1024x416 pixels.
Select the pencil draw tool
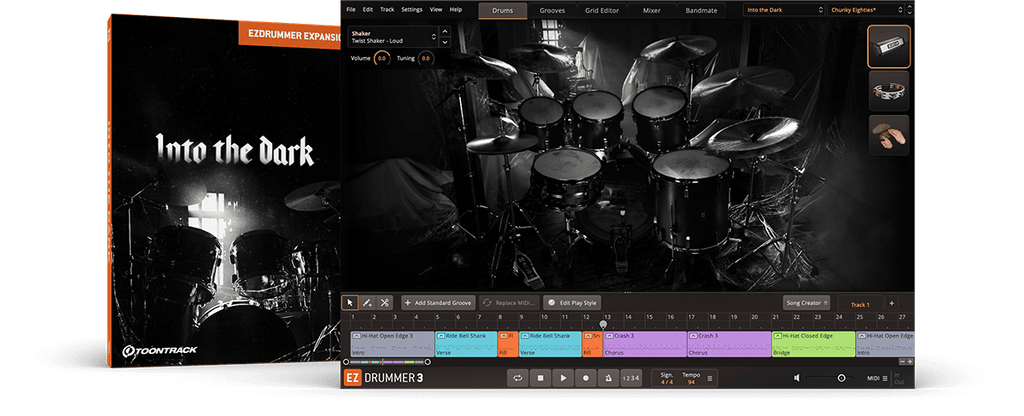367,303
